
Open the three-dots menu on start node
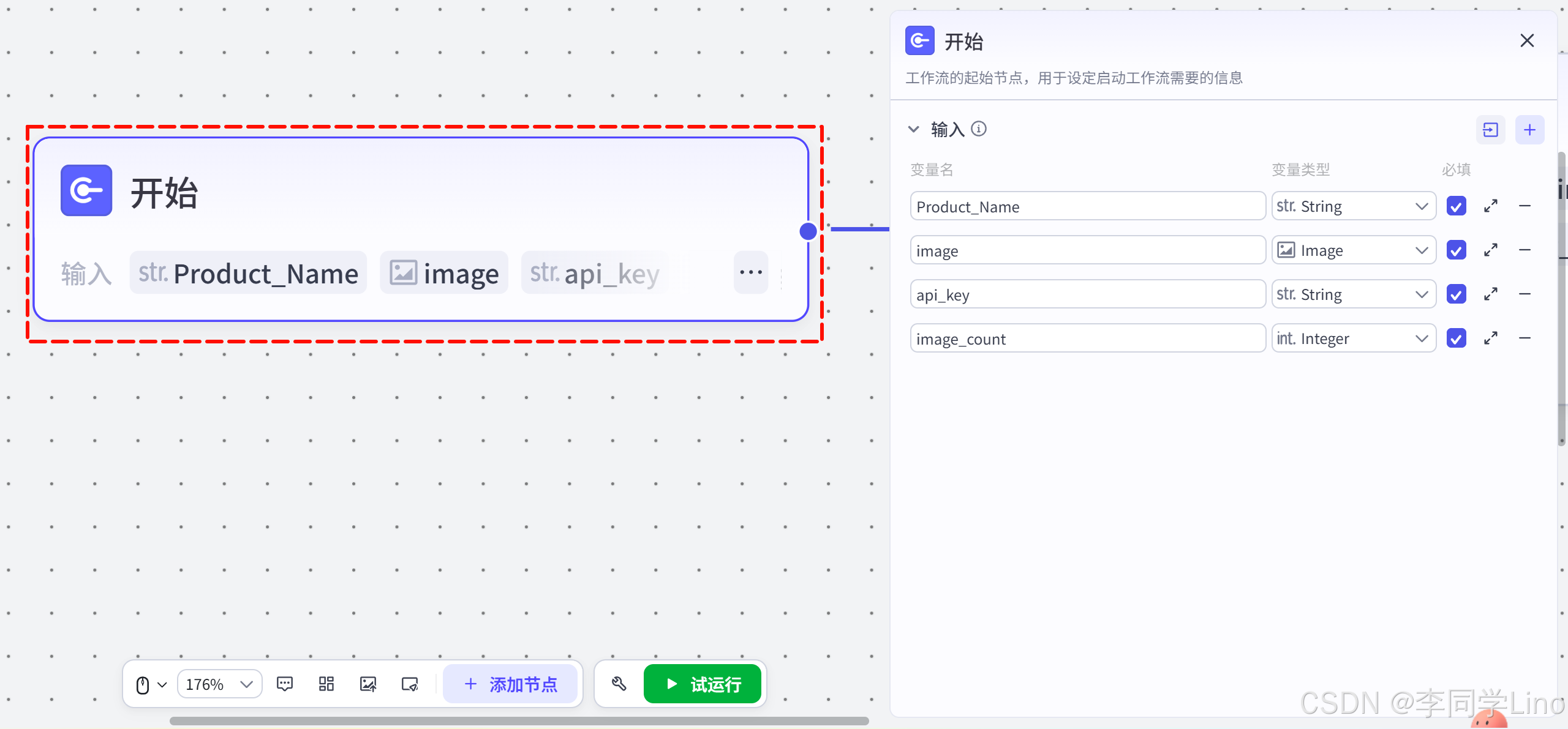pos(750,272)
